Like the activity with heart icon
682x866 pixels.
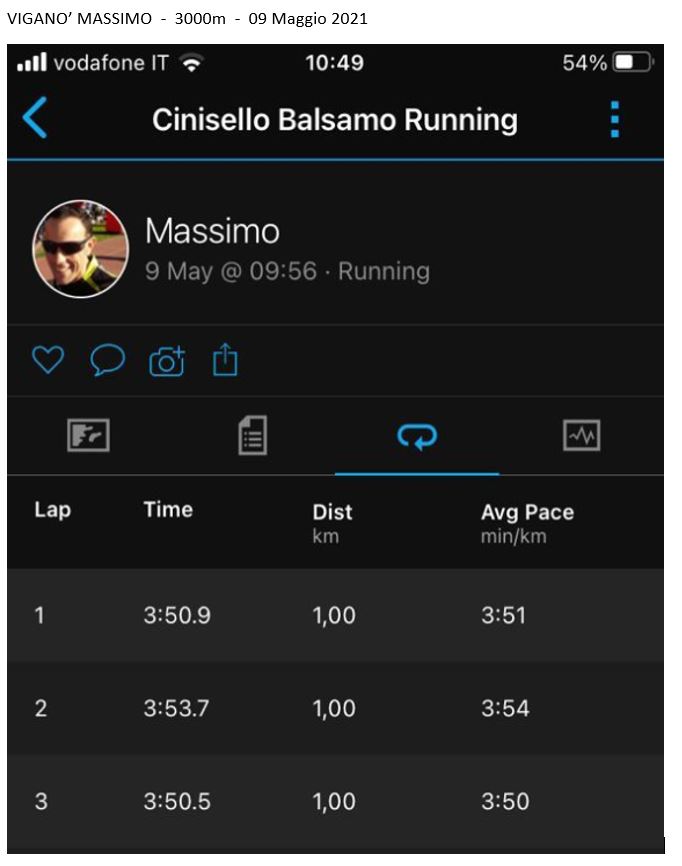coord(48,360)
